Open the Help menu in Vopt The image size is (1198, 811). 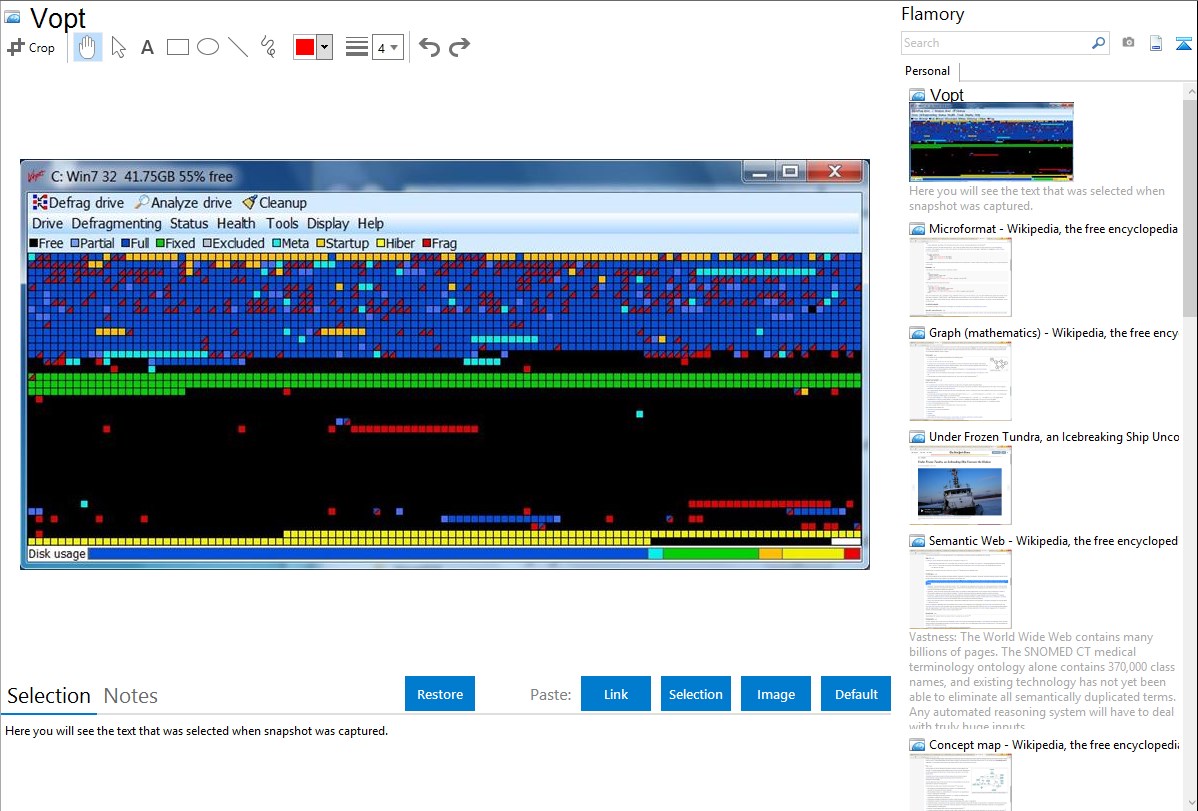point(371,223)
